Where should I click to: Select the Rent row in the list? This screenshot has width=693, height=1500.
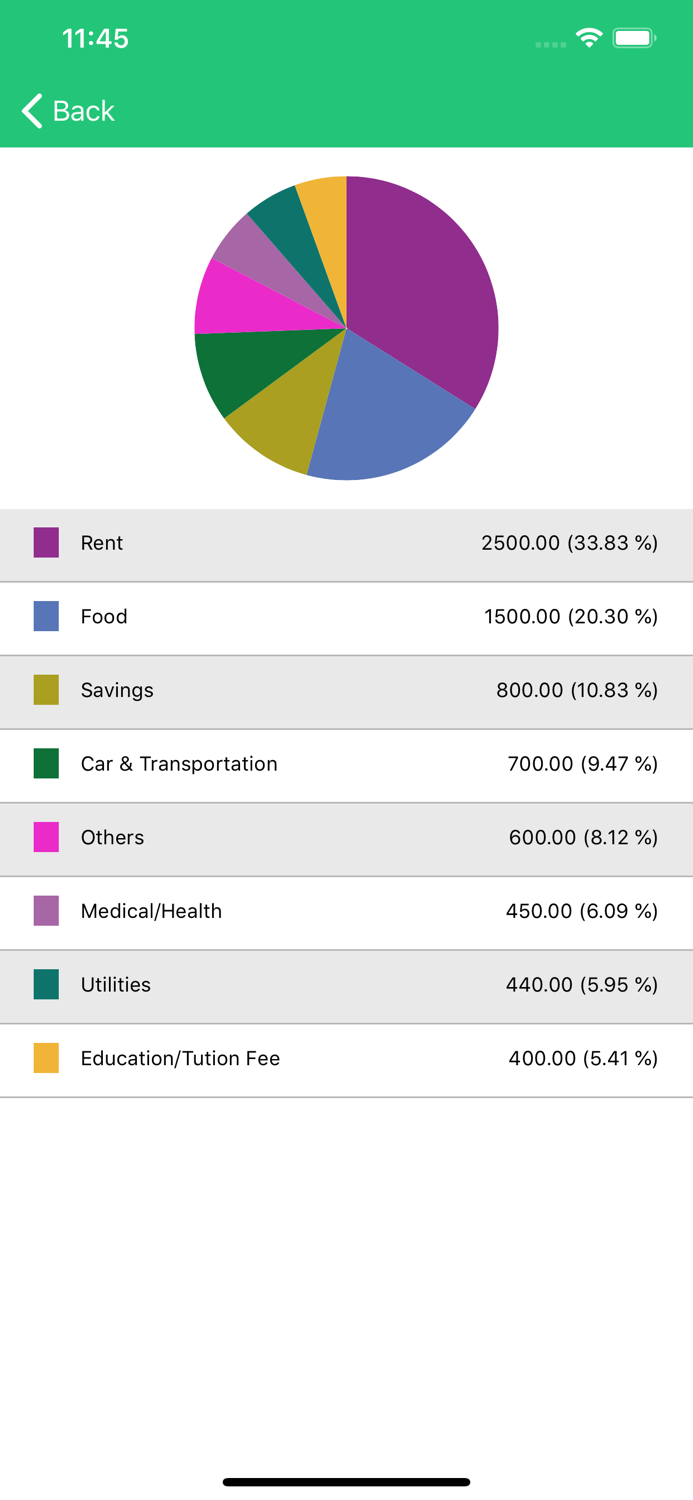point(346,543)
